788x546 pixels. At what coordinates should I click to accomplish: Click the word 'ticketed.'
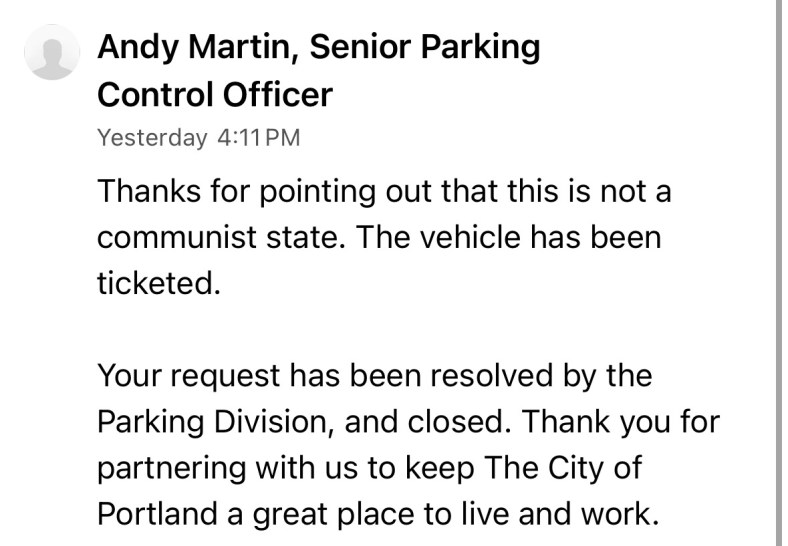(x=159, y=283)
